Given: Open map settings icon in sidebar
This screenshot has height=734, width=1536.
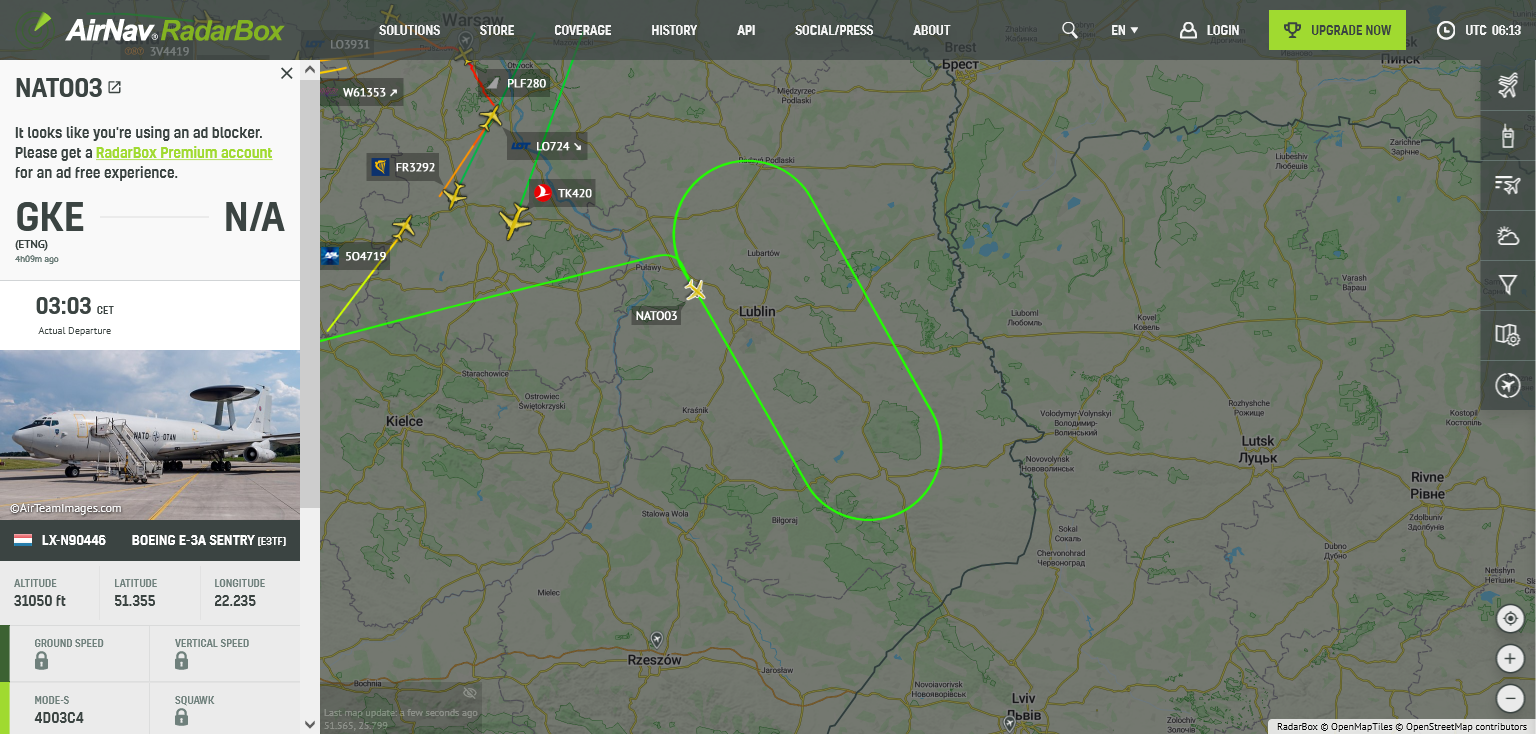Looking at the screenshot, I should click(1508, 335).
